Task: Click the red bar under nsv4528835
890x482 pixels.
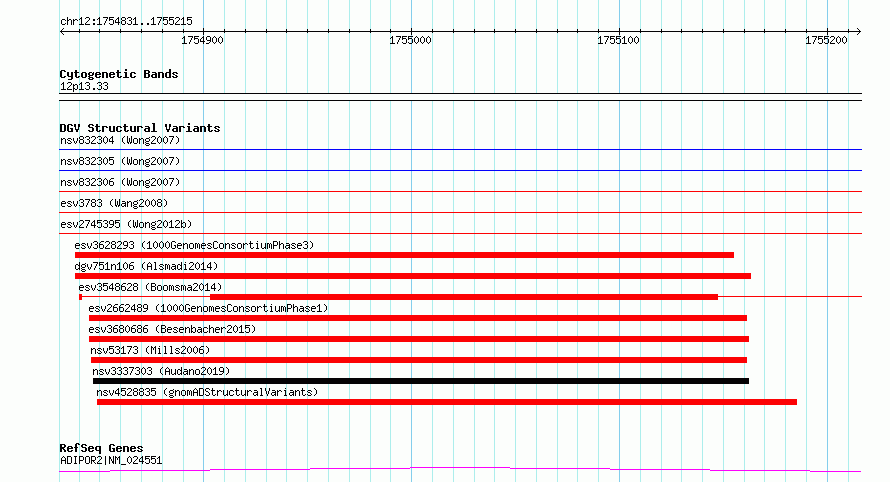Action: click(447, 402)
